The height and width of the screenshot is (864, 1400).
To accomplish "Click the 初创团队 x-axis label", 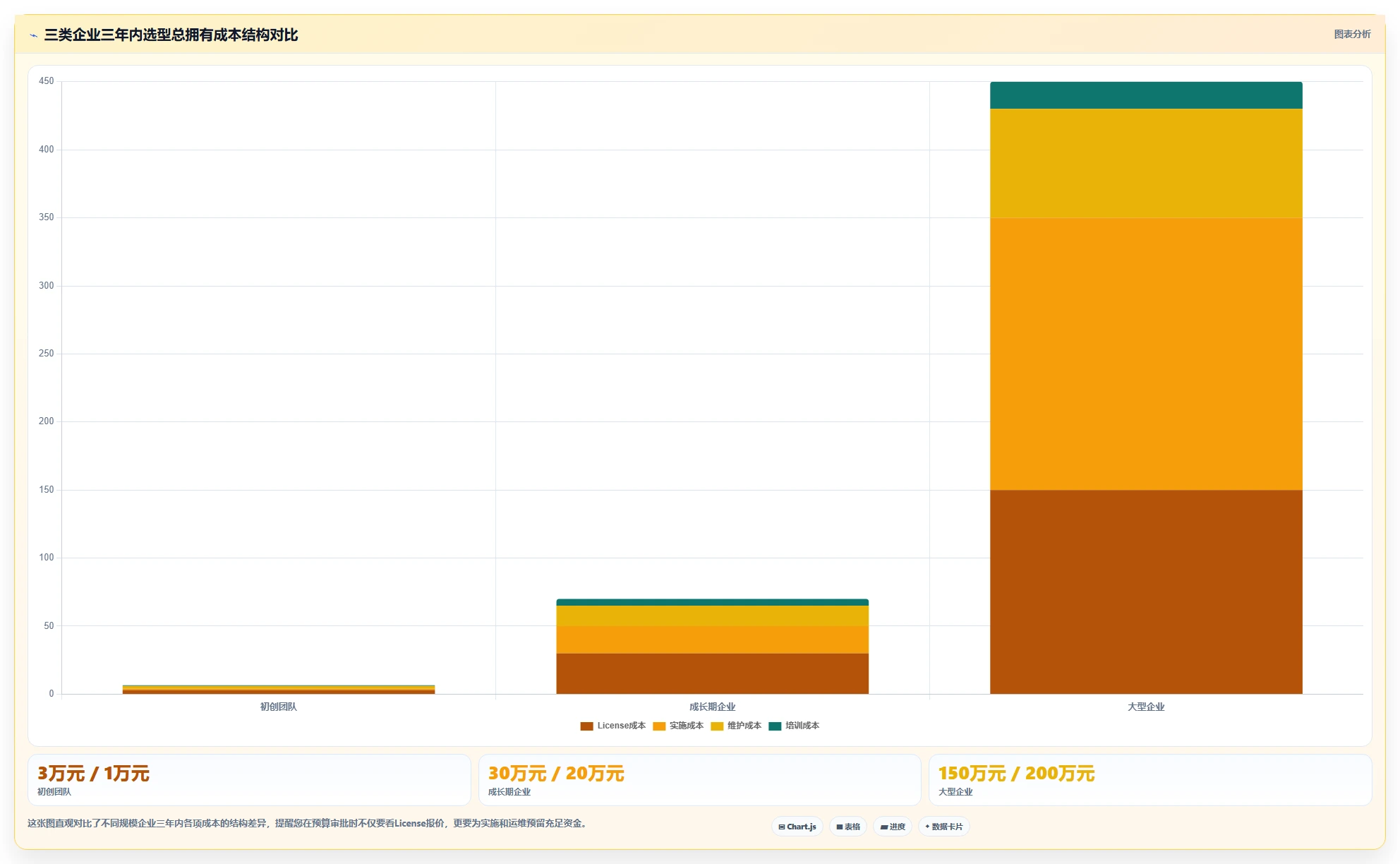I will [x=279, y=707].
